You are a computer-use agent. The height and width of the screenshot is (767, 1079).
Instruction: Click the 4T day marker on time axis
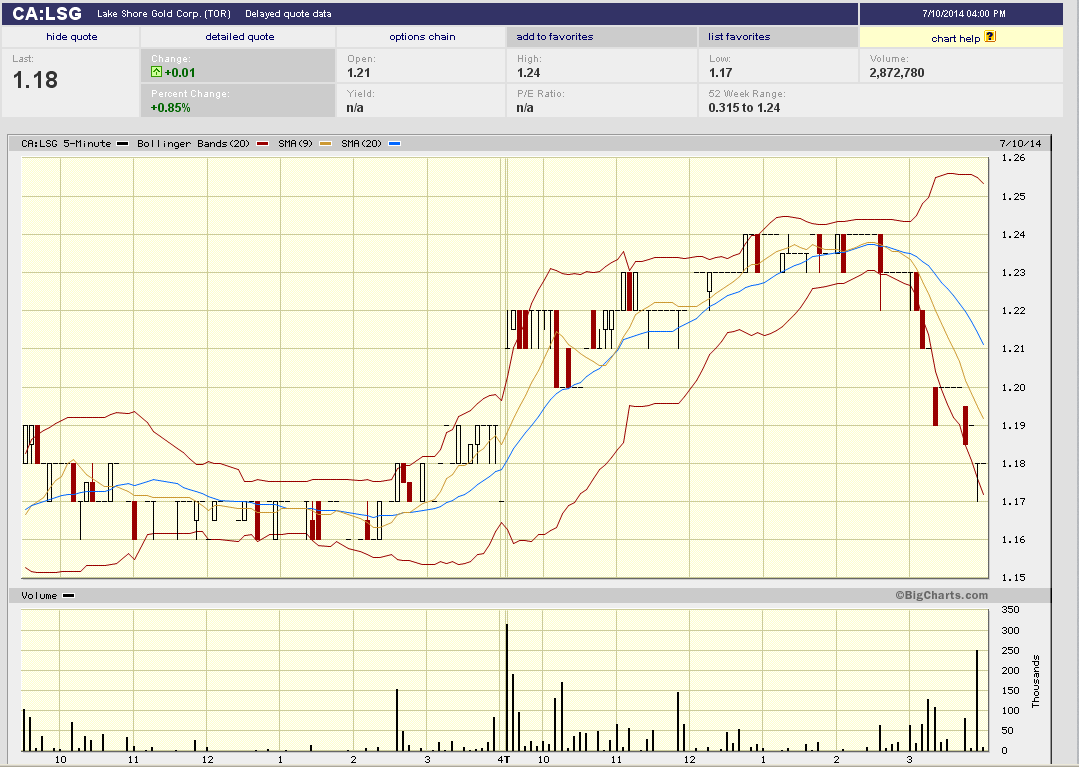[504, 759]
